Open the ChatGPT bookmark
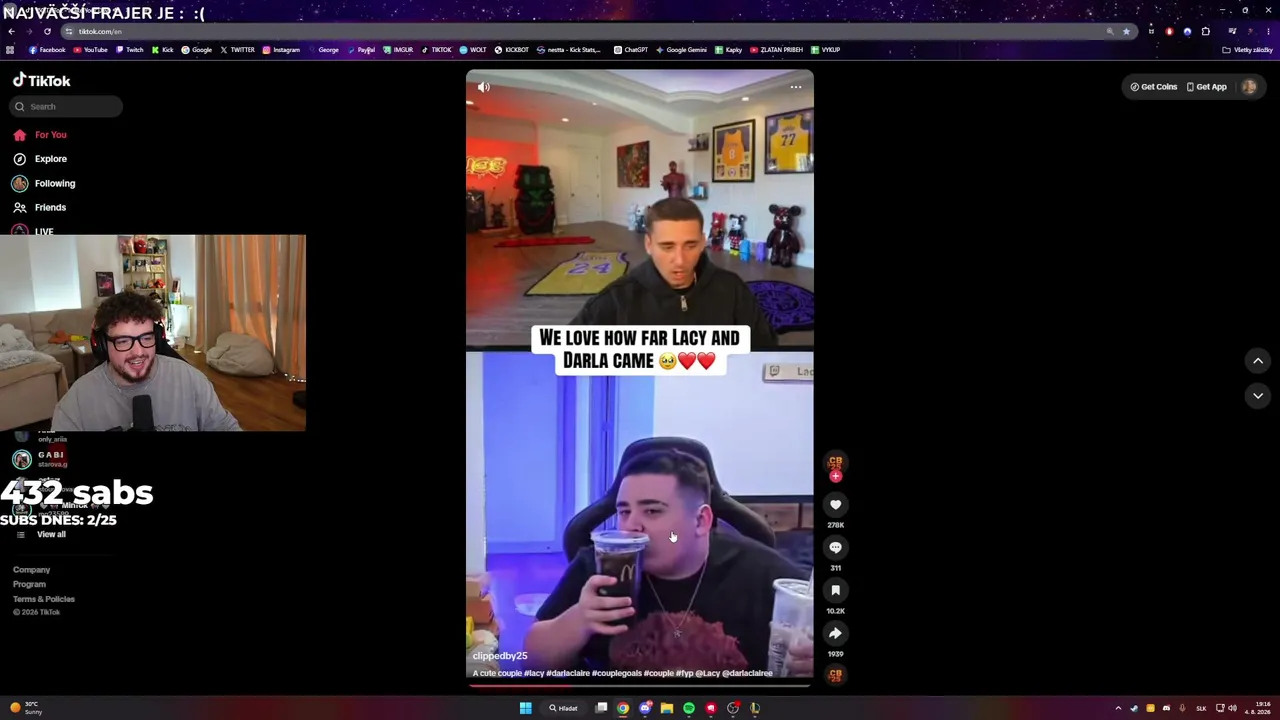The image size is (1280, 720). tap(631, 50)
